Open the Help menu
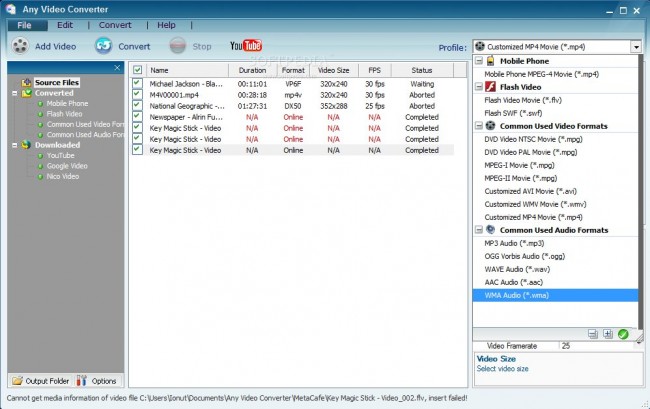The height and width of the screenshot is (409, 650). [x=166, y=24]
